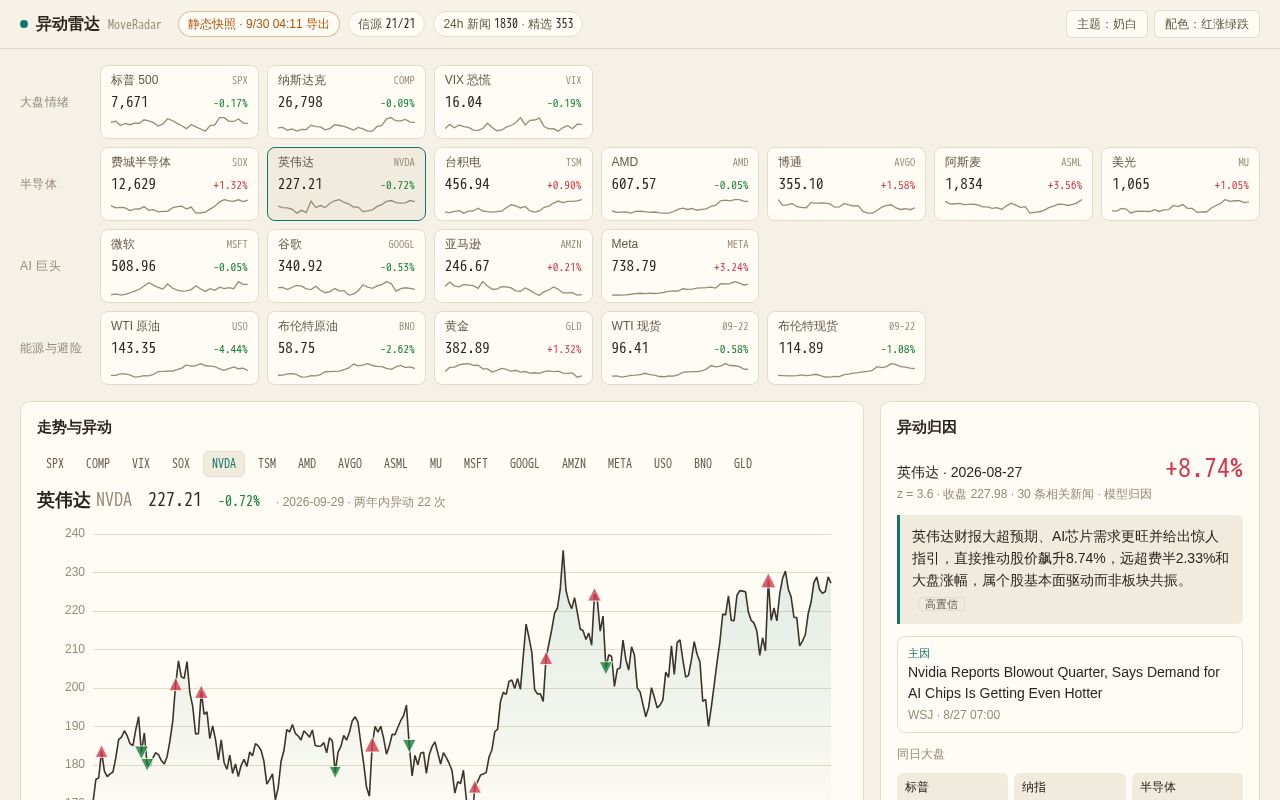The image size is (1280, 800).
Task: Click the 信源 21/21 pill
Action: (x=386, y=24)
